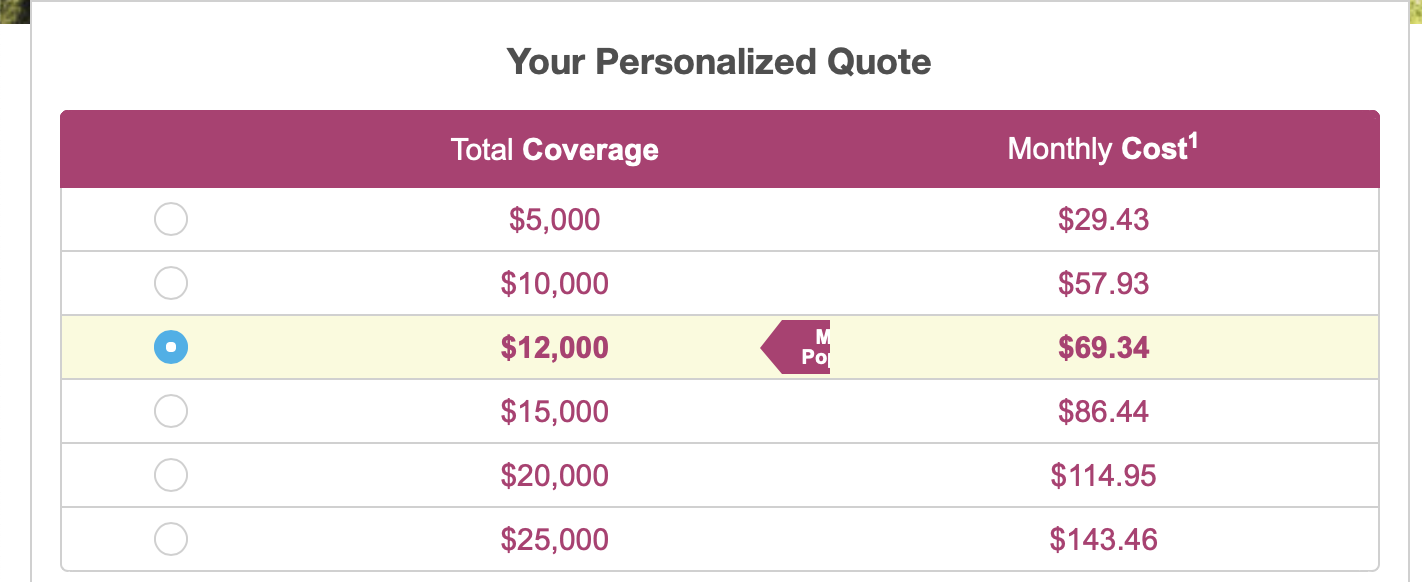This screenshot has height=582, width=1422.
Task: Click the highlighted $69.34 monthly cost
Action: coord(1104,347)
